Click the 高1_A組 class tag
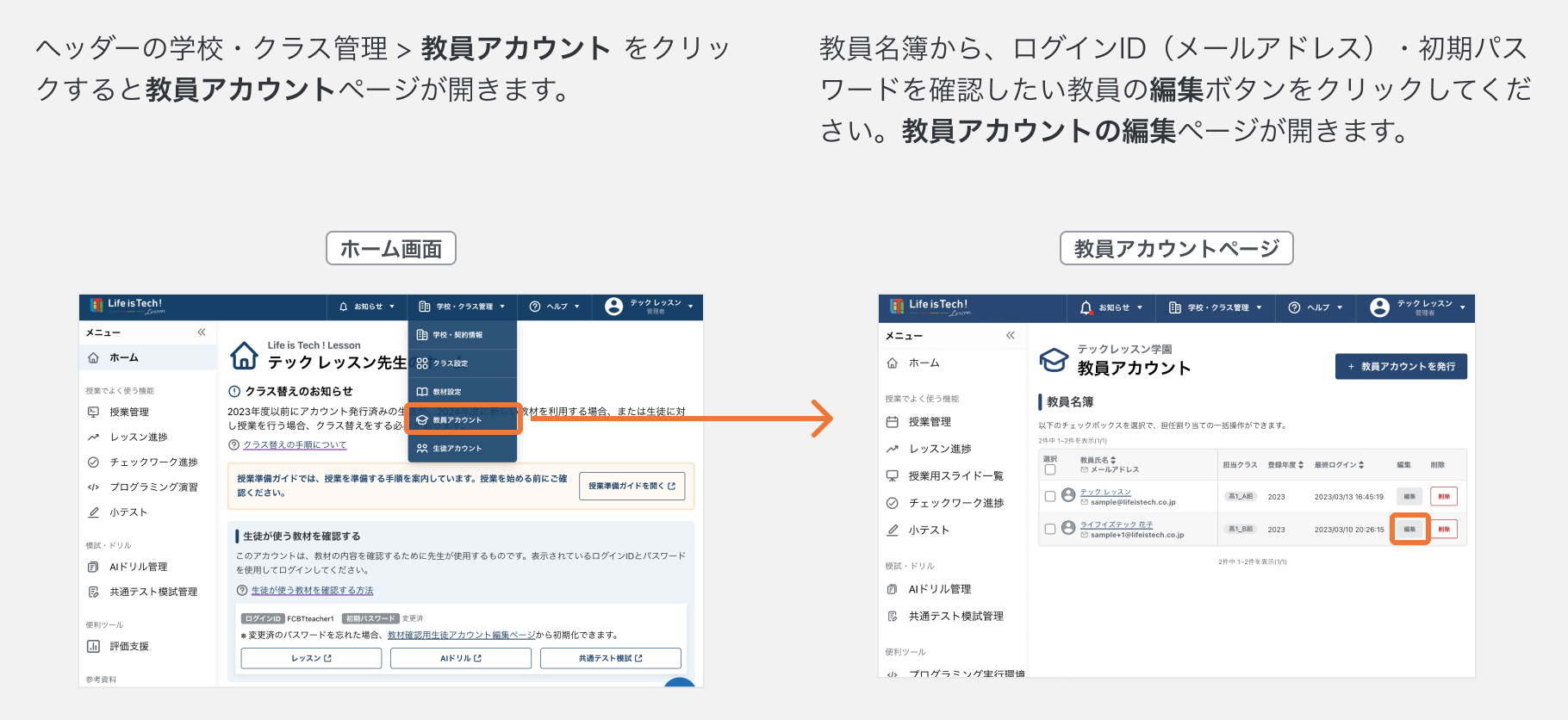 [x=1241, y=497]
